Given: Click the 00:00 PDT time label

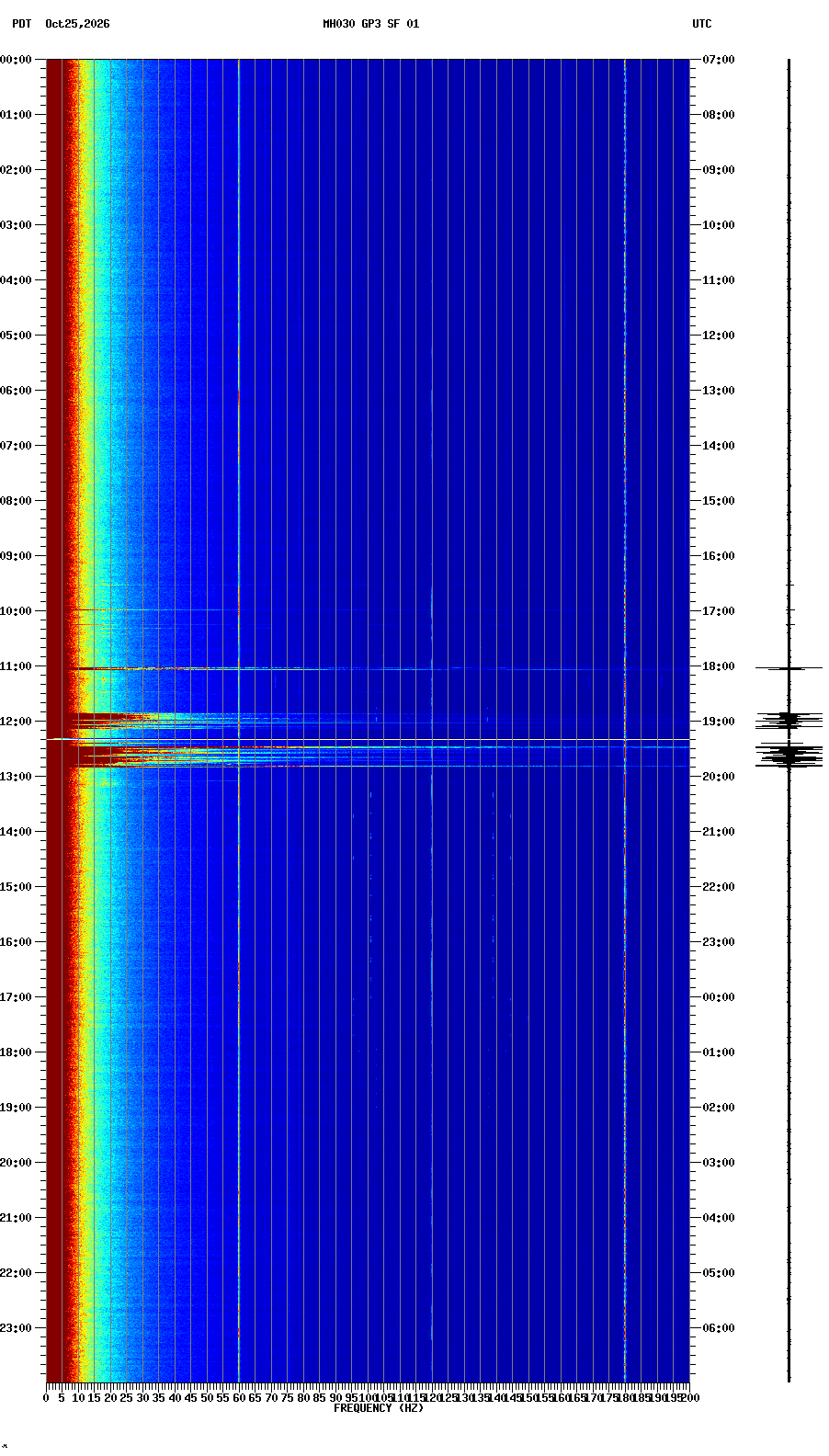Looking at the screenshot, I should click(x=16, y=60).
